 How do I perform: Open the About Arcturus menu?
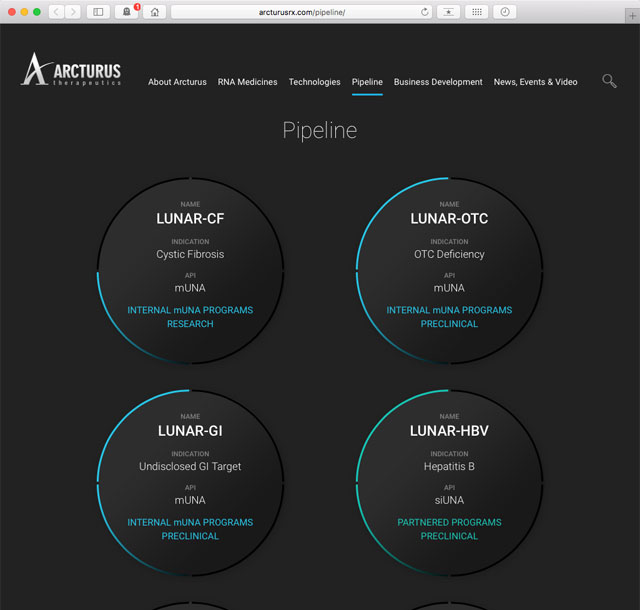(x=177, y=82)
